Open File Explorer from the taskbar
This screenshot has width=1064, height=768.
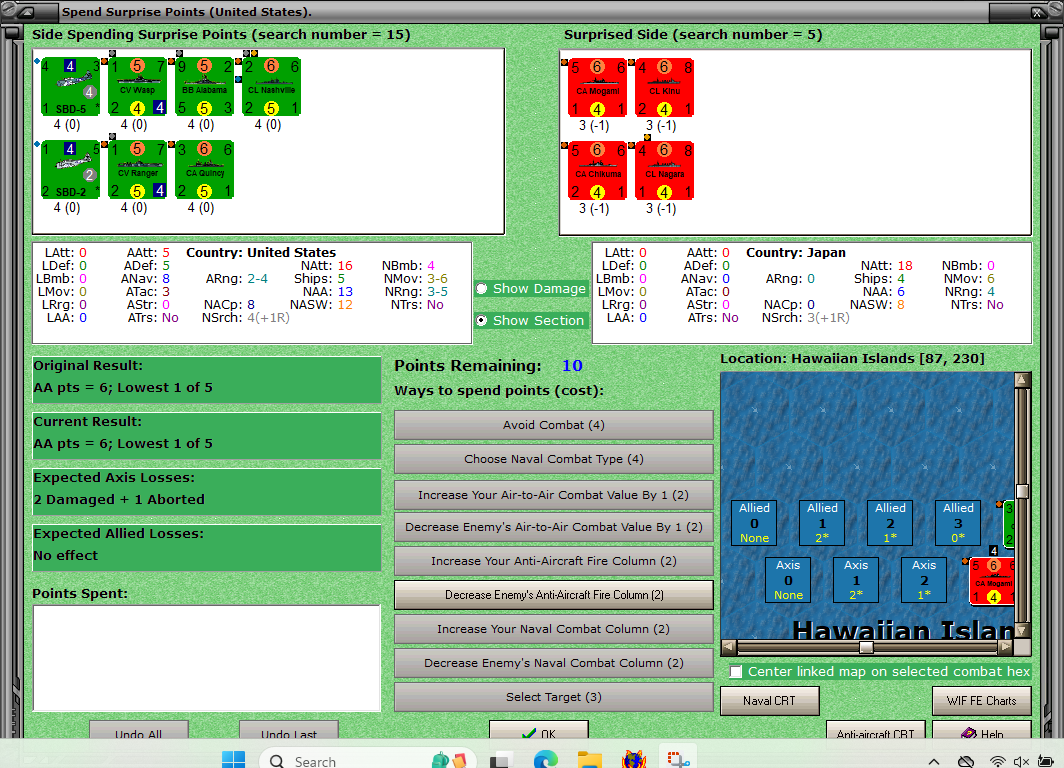point(590,760)
